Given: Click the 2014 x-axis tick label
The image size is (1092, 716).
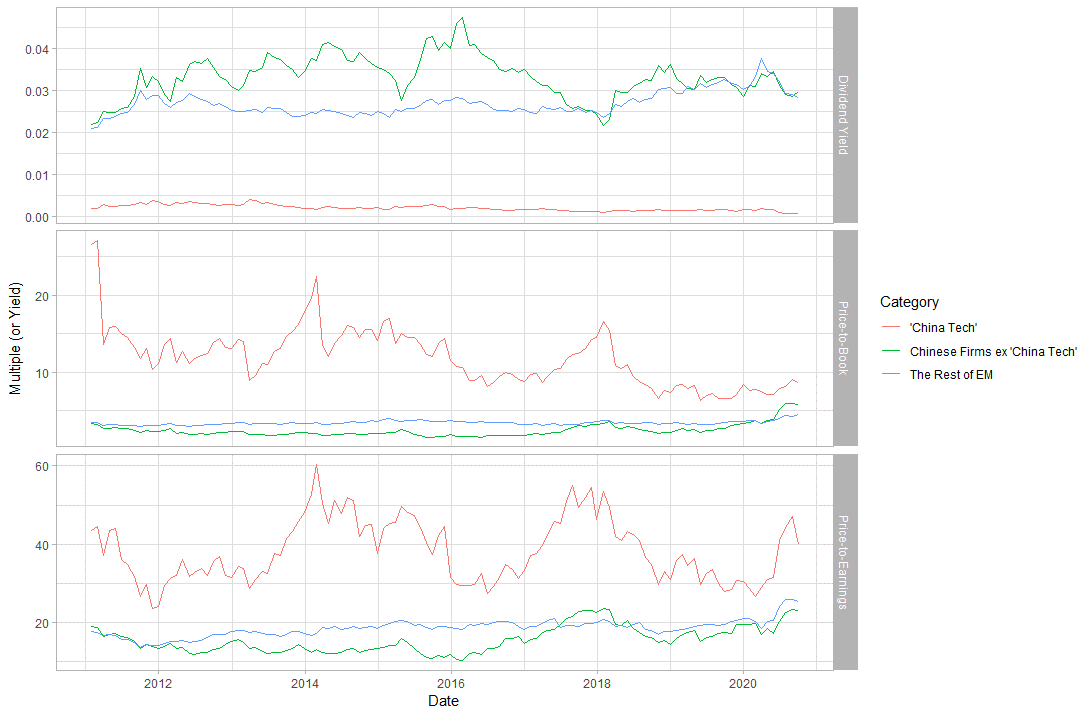Looking at the screenshot, I should (304, 683).
